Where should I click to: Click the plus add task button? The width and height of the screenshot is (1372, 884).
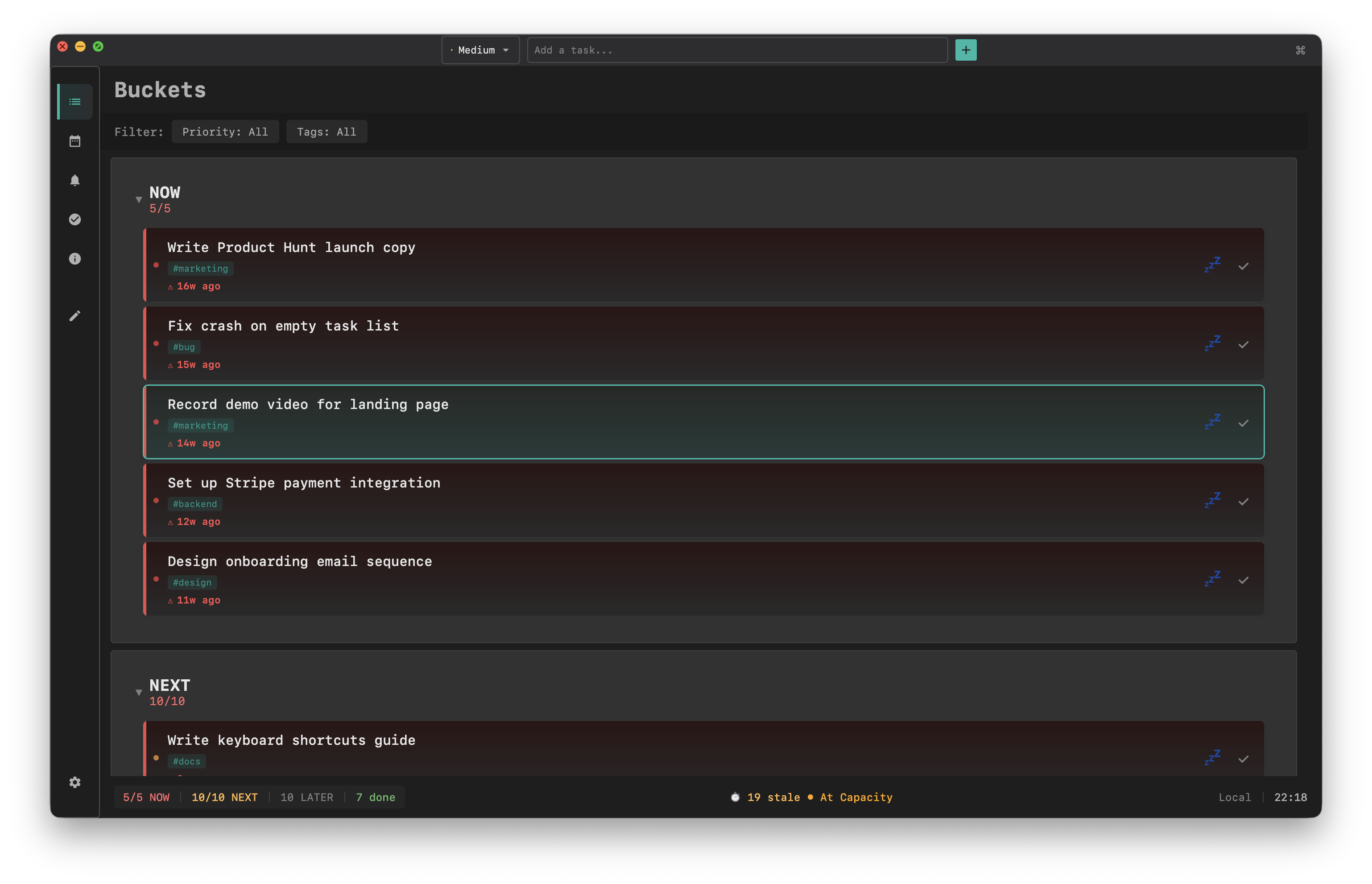[966, 50]
